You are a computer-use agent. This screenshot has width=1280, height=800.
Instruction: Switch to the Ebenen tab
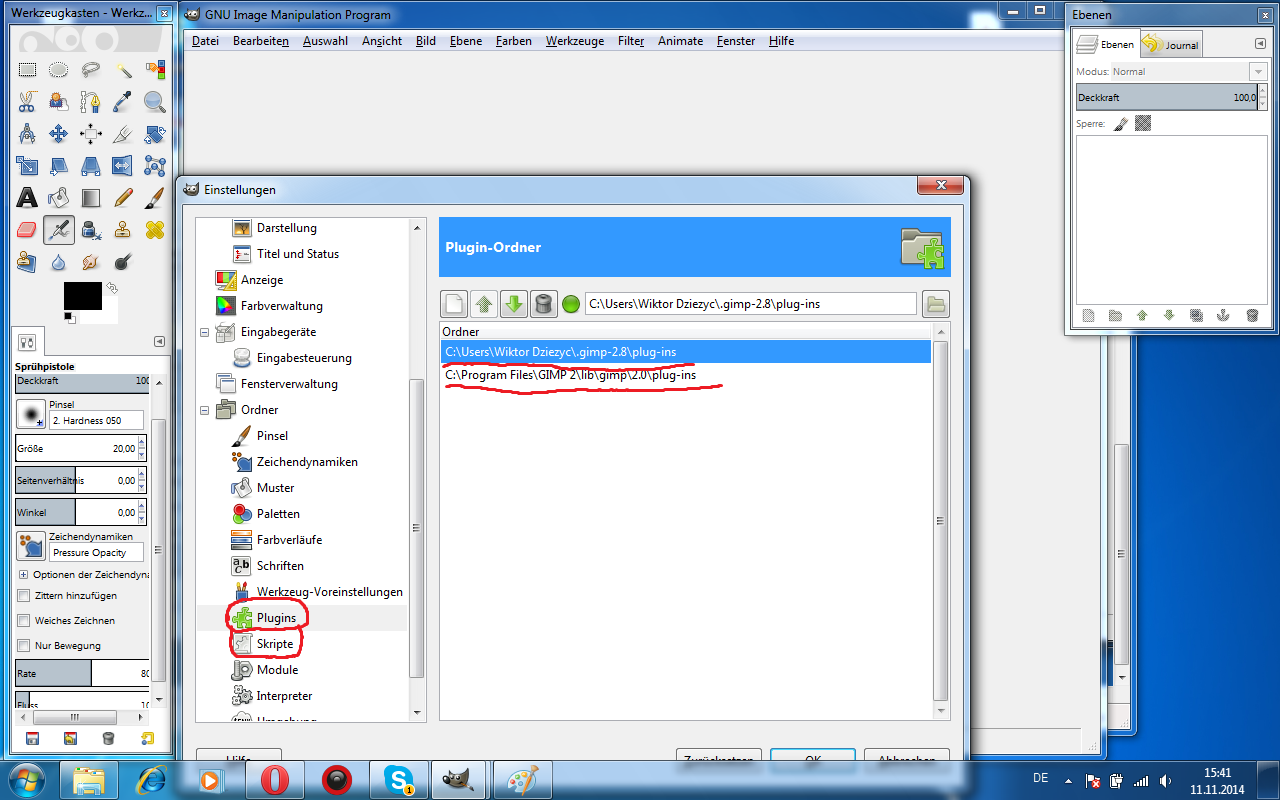point(1106,45)
